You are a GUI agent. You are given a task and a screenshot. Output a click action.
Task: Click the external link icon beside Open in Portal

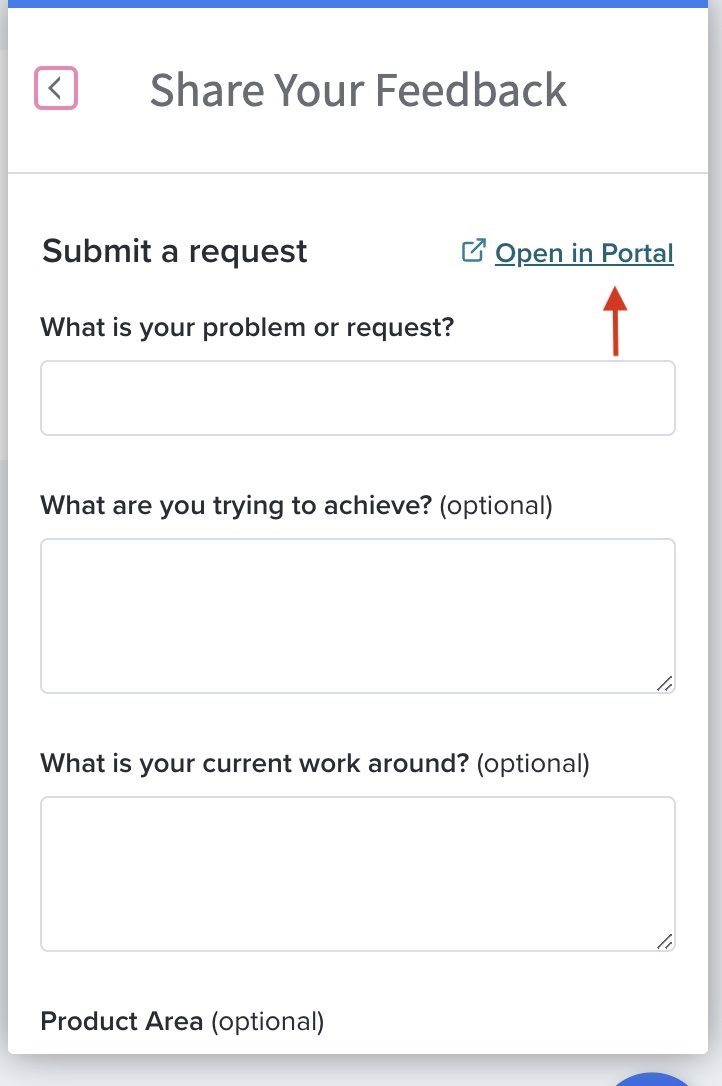(474, 251)
